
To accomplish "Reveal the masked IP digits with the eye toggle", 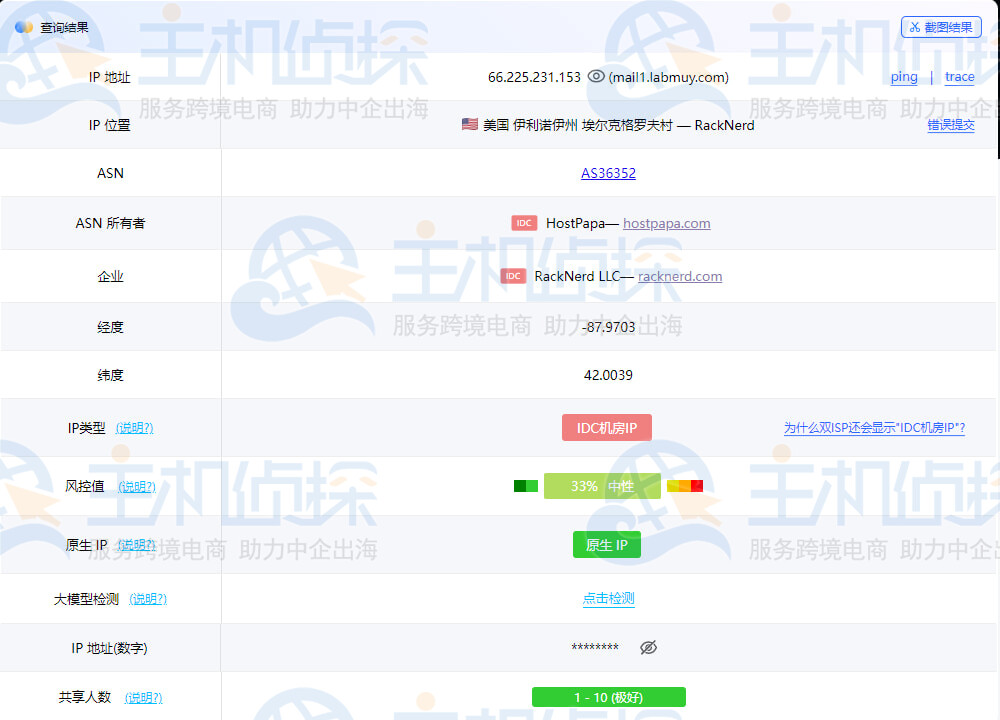I will tap(648, 647).
